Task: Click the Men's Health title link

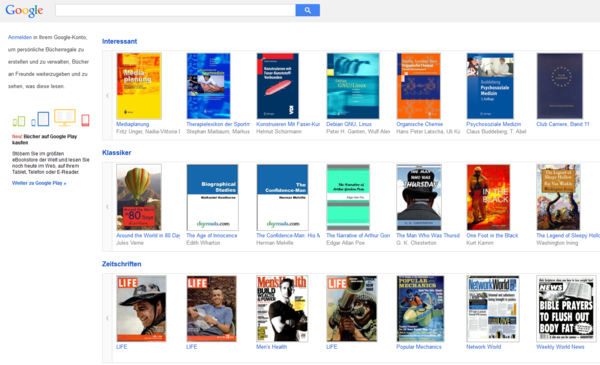Action: pos(272,347)
